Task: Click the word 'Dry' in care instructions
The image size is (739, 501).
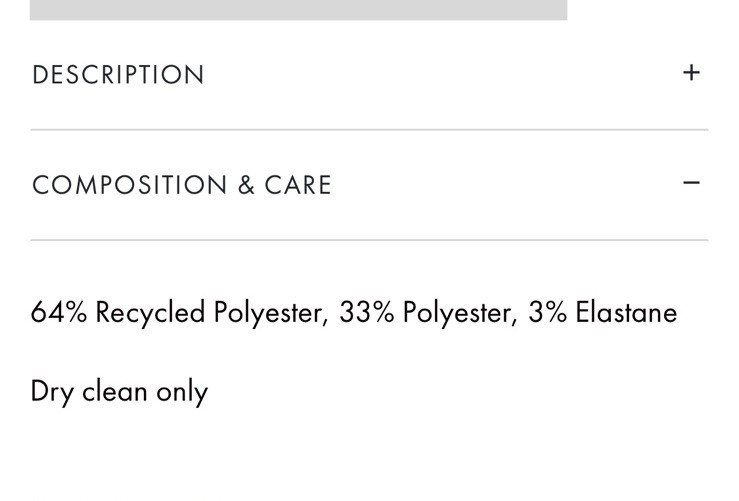Action: [52, 391]
